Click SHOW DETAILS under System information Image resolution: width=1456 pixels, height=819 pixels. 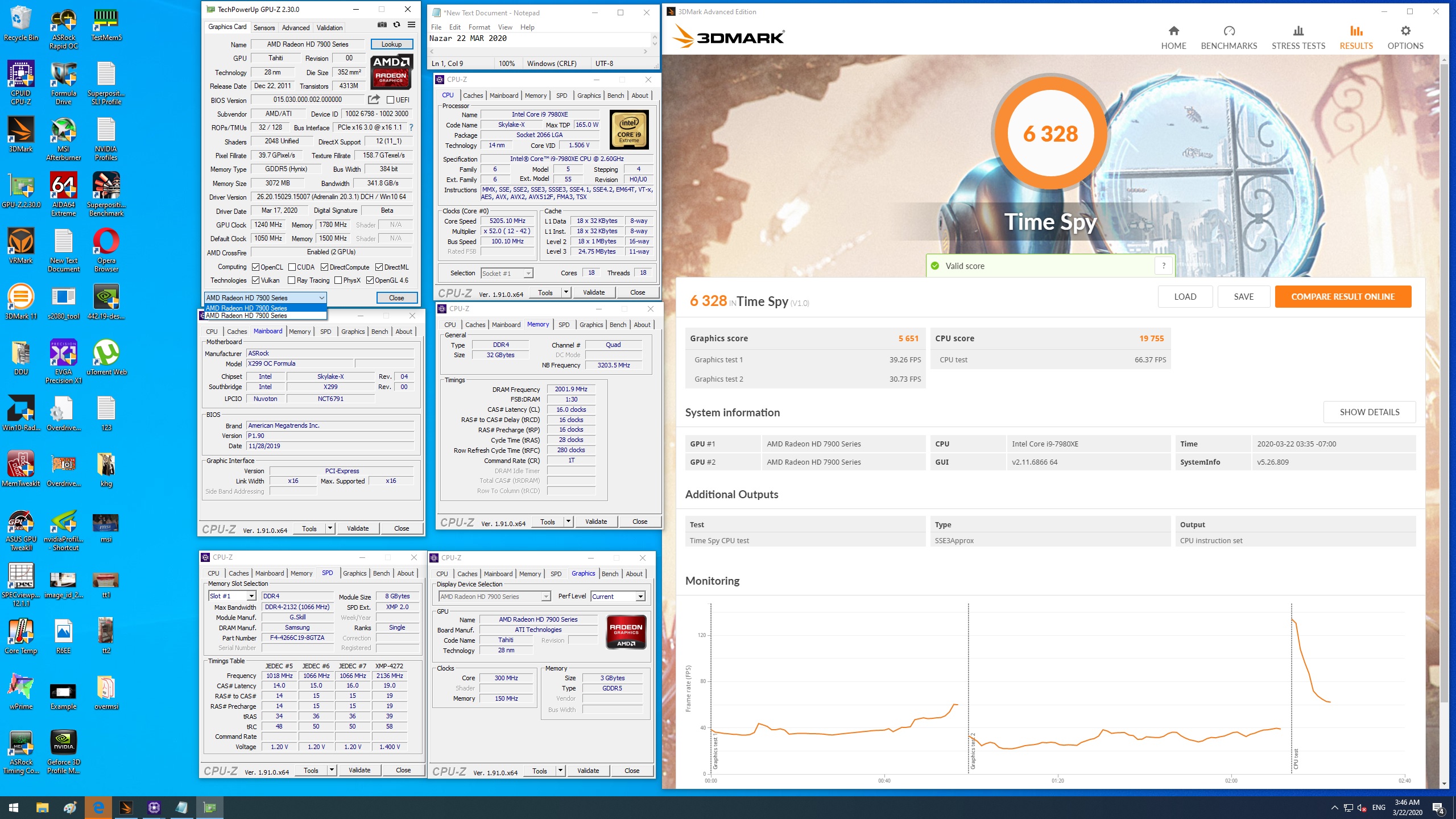1369,412
